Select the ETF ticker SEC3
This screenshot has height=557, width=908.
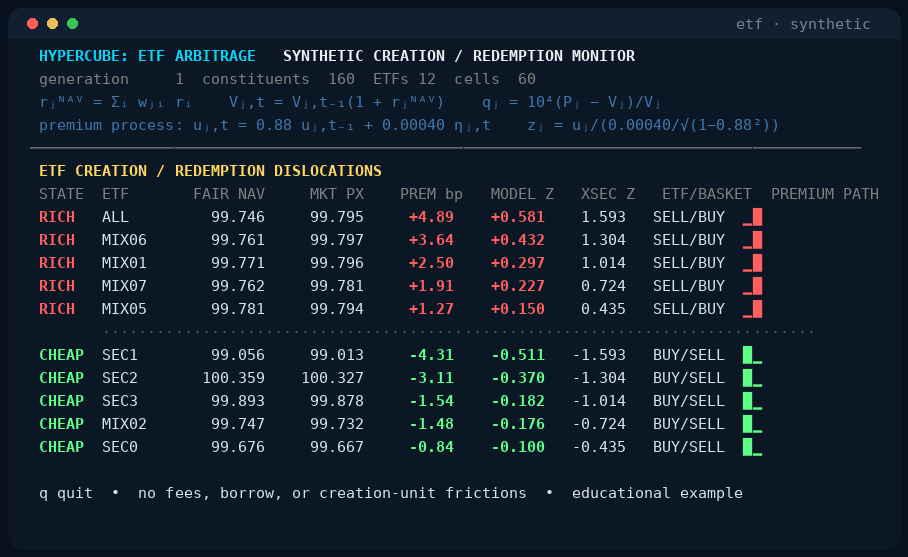coord(120,401)
